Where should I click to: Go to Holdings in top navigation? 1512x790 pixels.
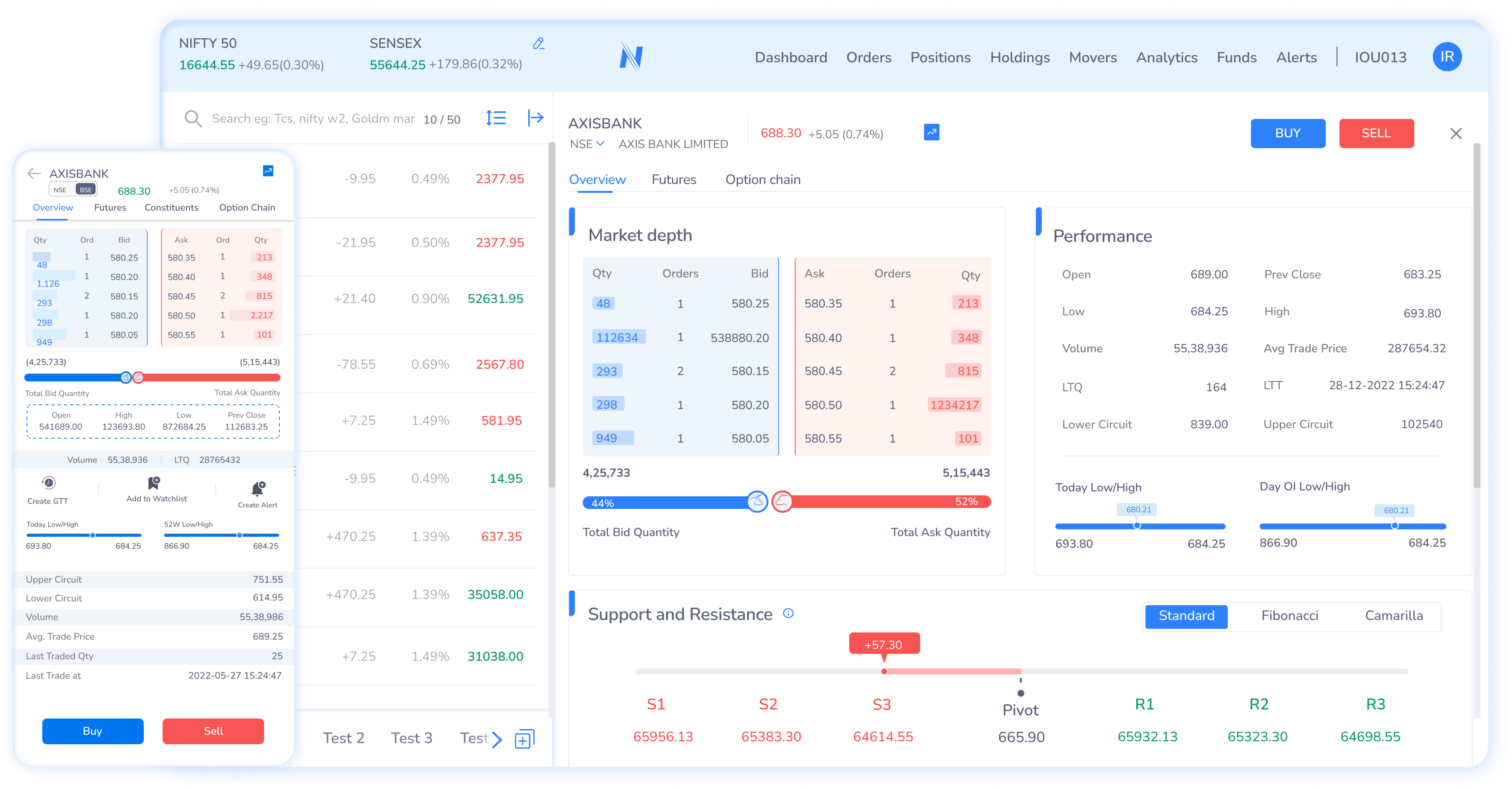pos(1020,57)
